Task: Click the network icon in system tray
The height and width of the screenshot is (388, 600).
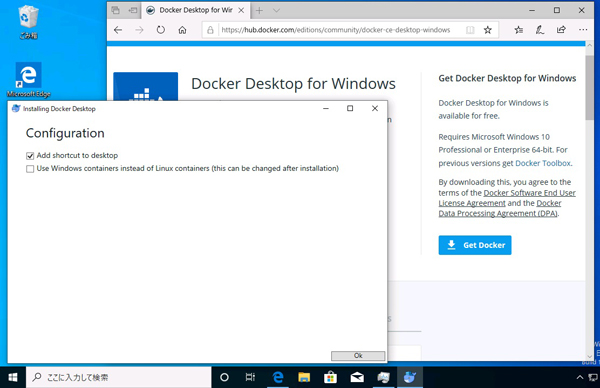Action: (x=593, y=377)
